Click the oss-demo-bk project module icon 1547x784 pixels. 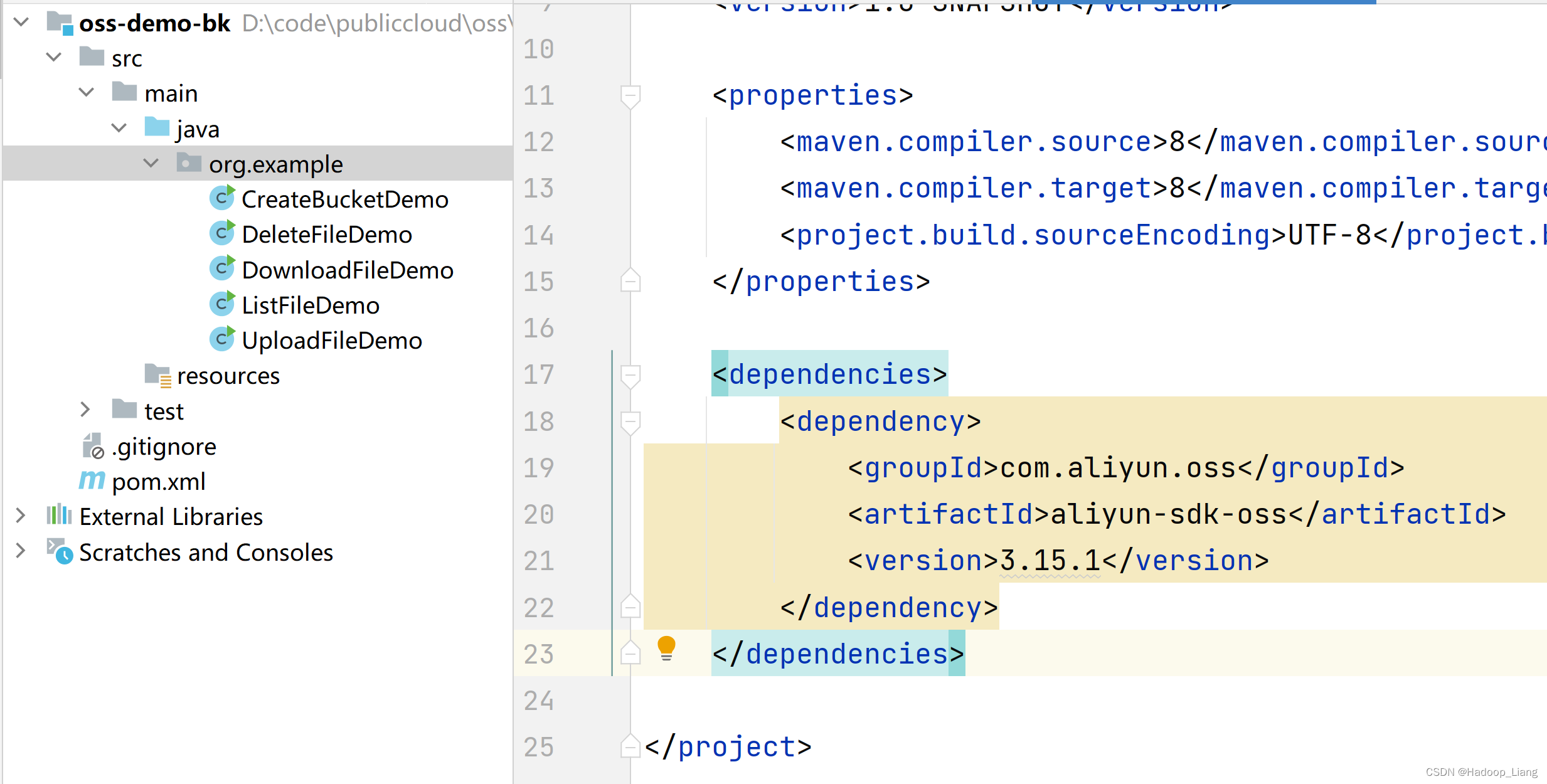pyautogui.click(x=61, y=23)
